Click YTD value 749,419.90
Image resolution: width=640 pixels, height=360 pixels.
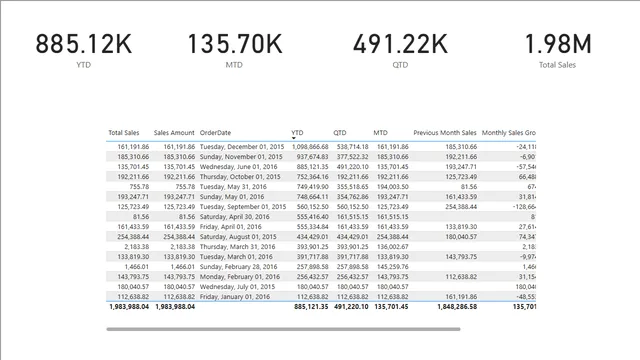click(312, 187)
